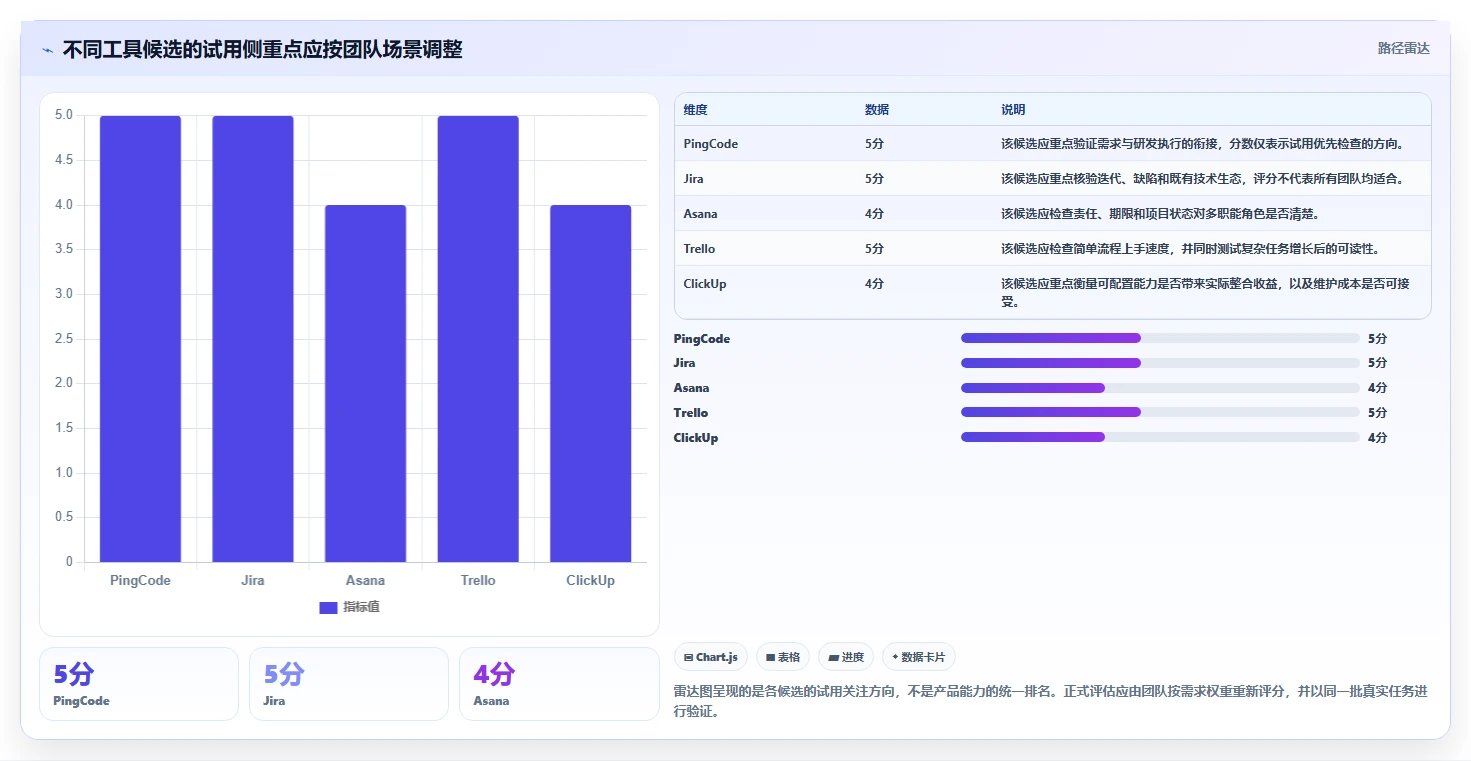Screen dimensions: 1471x761
Task: Click the ClickUp x-axis label below the chart
Action: coord(590,580)
